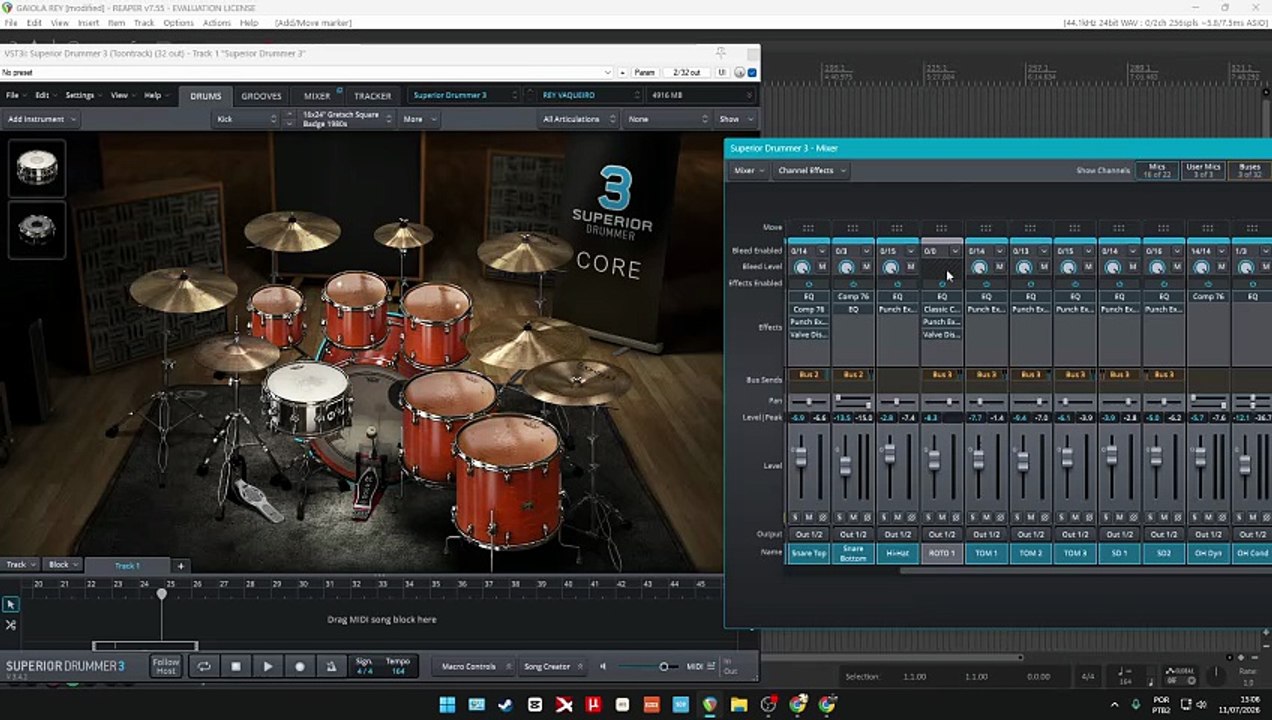
Task: Open the Settings menu in Superior Drummer
Action: point(83,96)
